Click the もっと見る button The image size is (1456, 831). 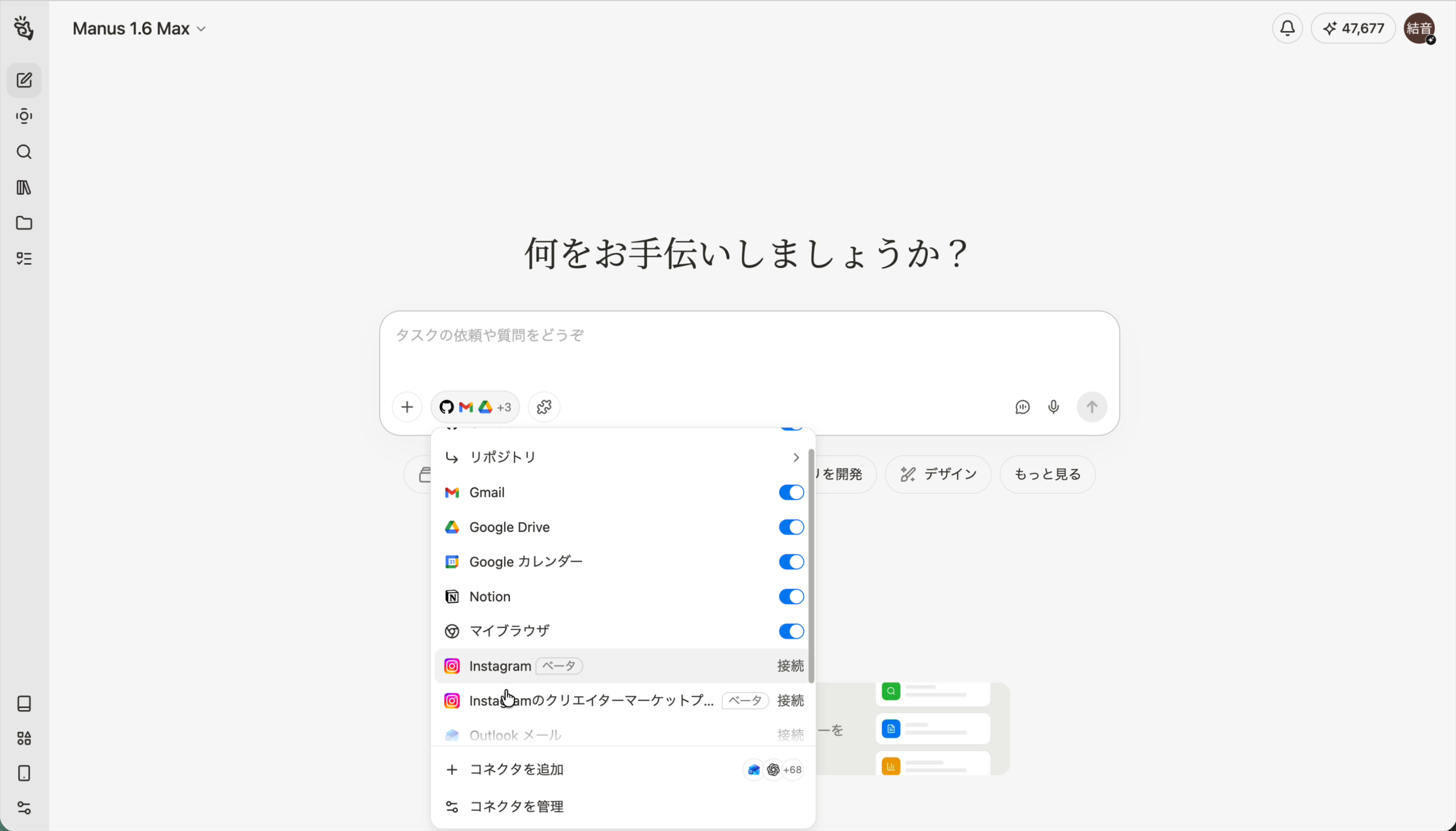[1046, 474]
